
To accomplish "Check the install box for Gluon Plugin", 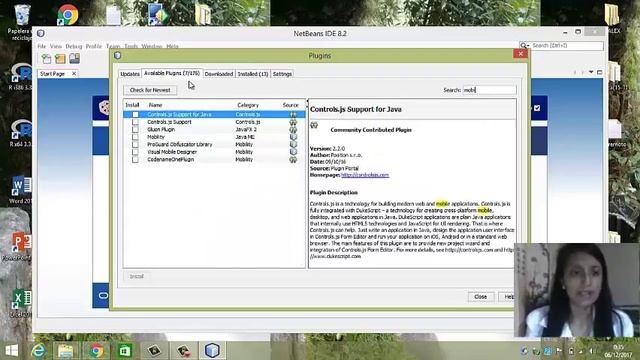I will [135, 129].
